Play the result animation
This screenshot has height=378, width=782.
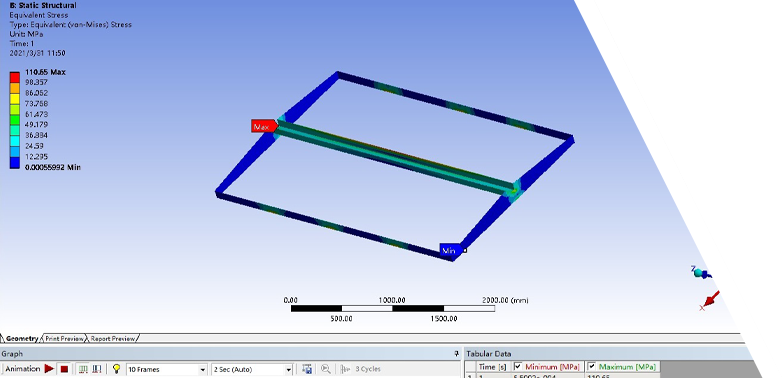tap(49, 369)
